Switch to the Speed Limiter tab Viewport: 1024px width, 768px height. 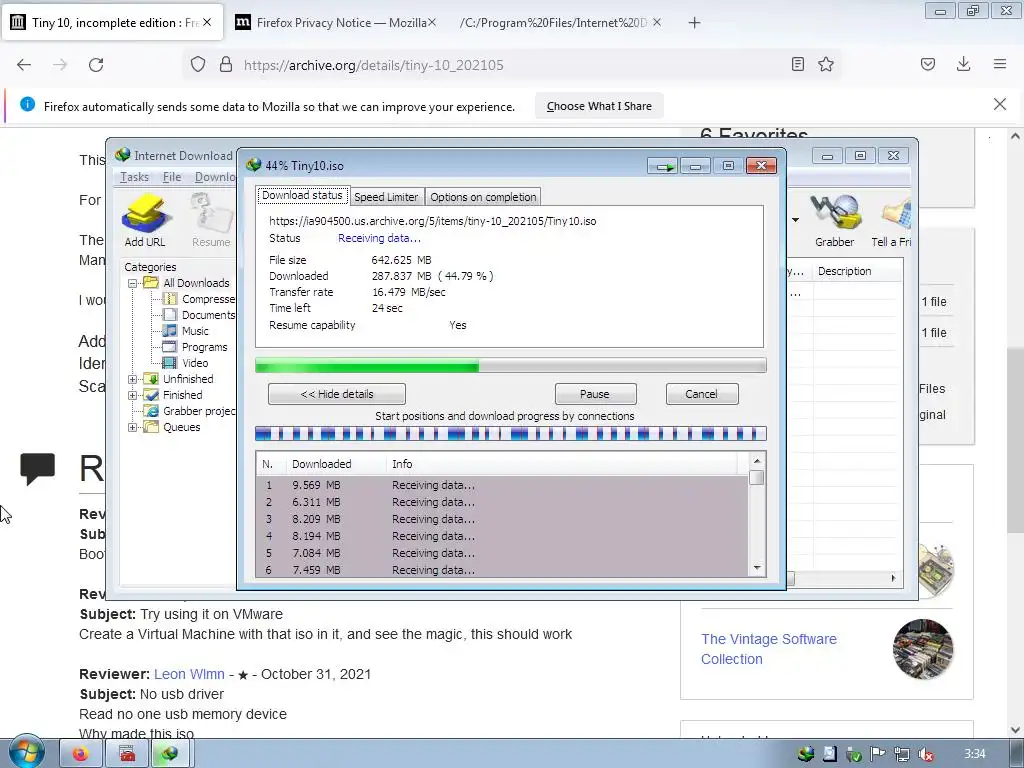(x=386, y=197)
